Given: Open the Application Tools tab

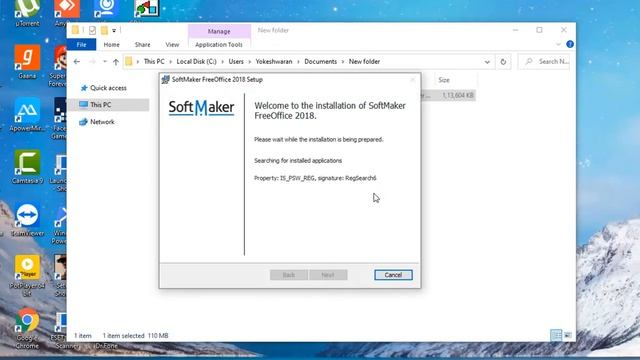Looking at the screenshot, I should click(219, 44).
